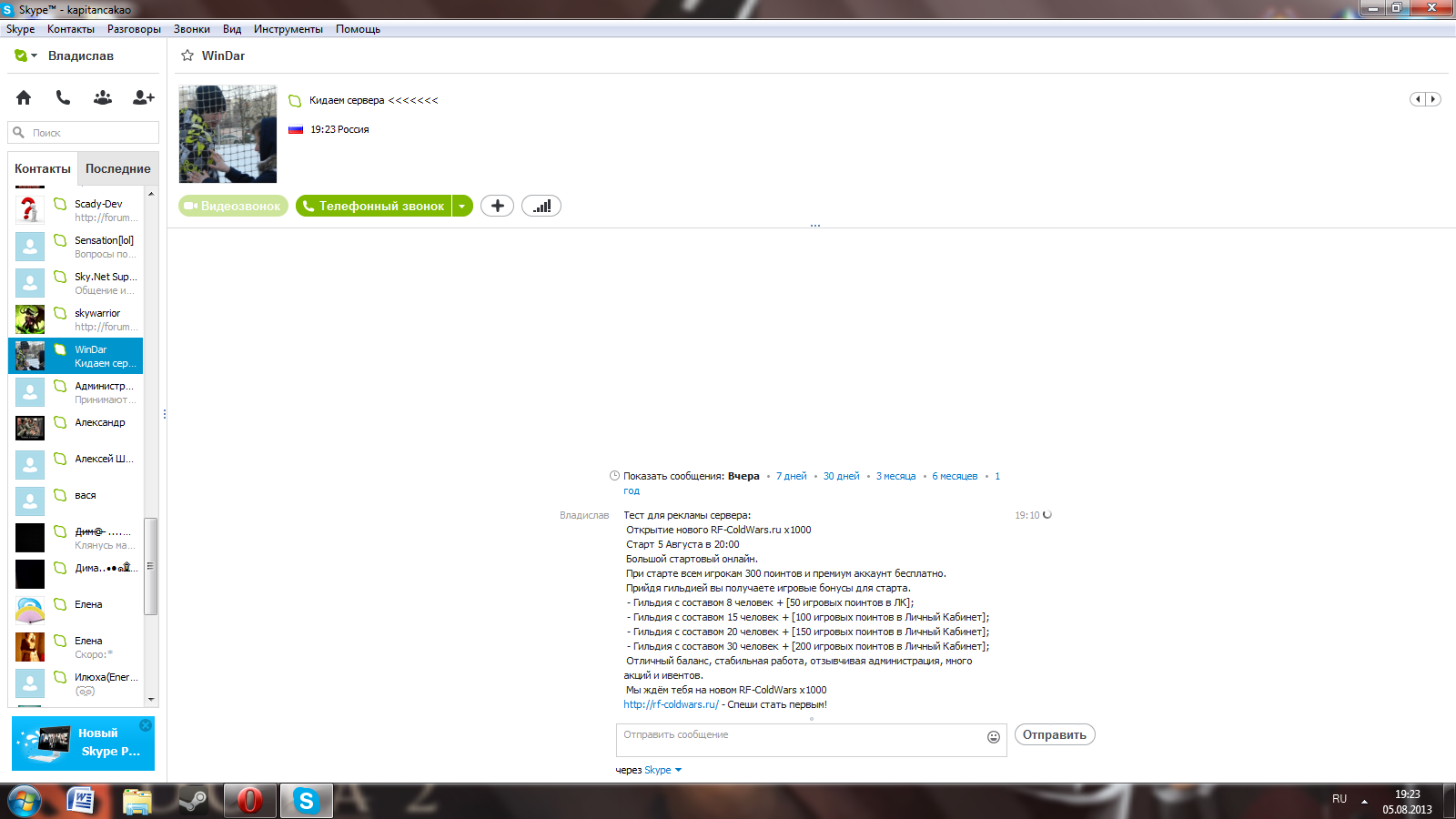The height and width of the screenshot is (819, 1456).
Task: Check the call quality signal icon
Action: 541,206
